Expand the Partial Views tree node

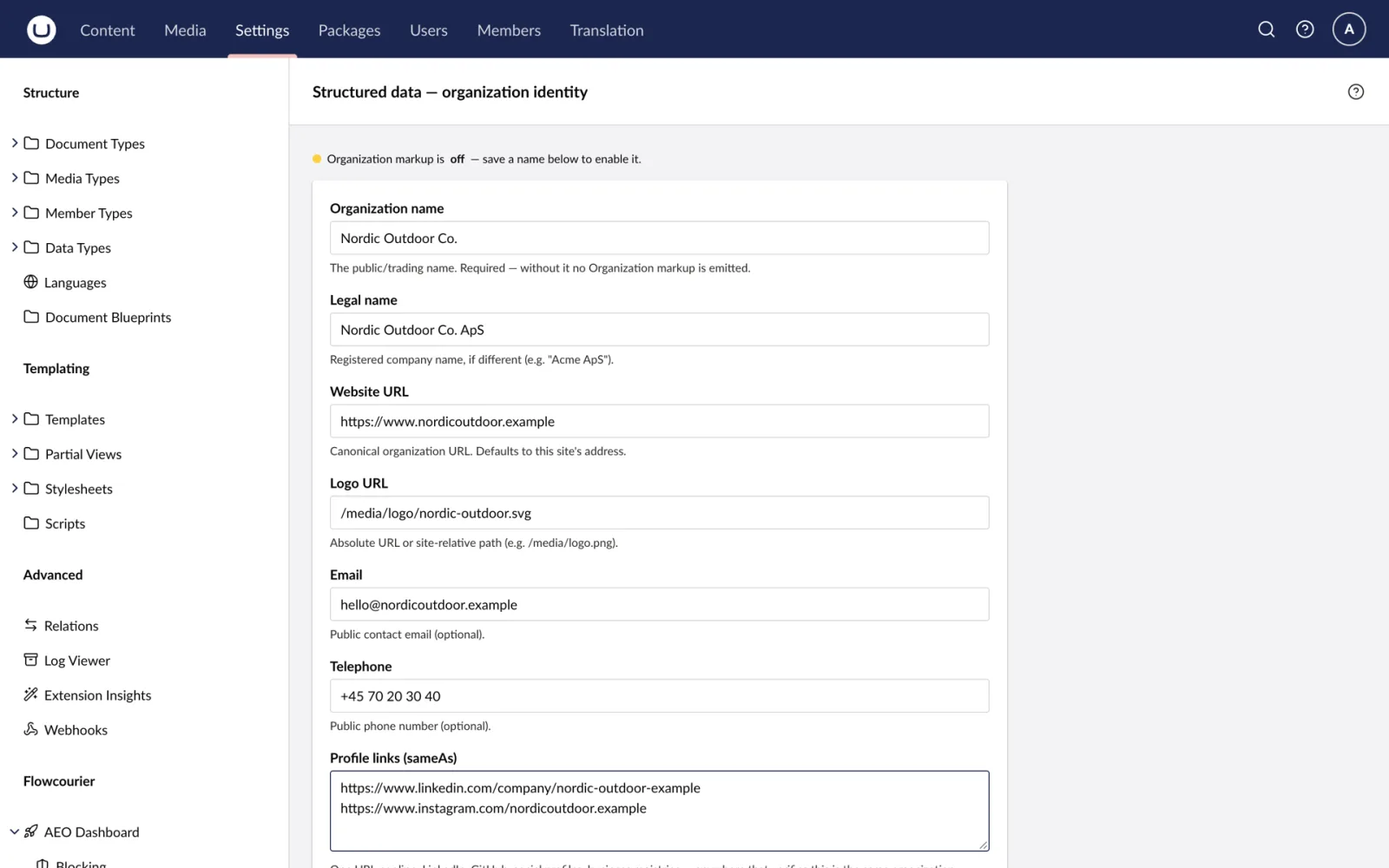14,454
